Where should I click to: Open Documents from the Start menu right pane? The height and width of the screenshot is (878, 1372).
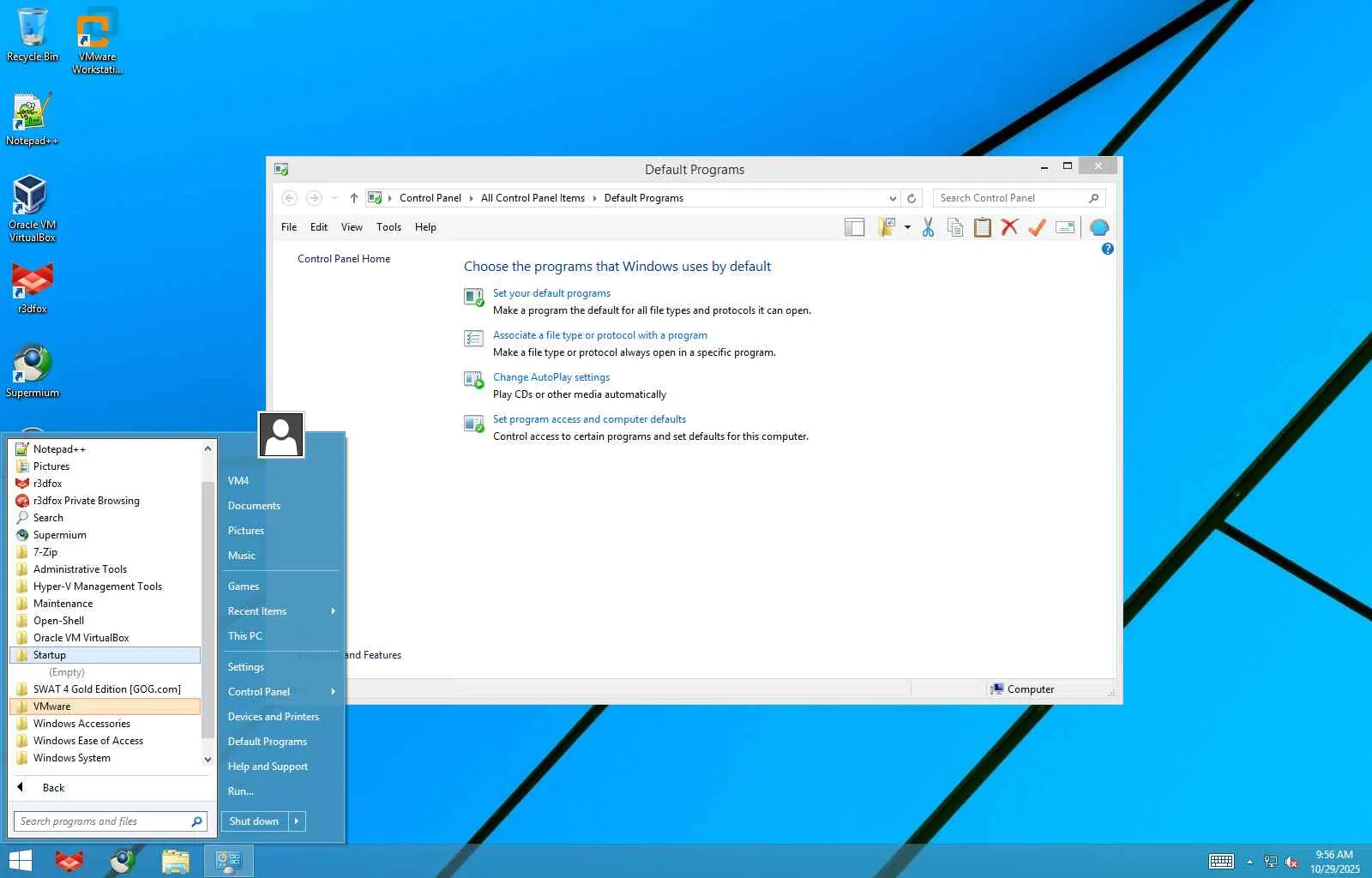coord(254,506)
